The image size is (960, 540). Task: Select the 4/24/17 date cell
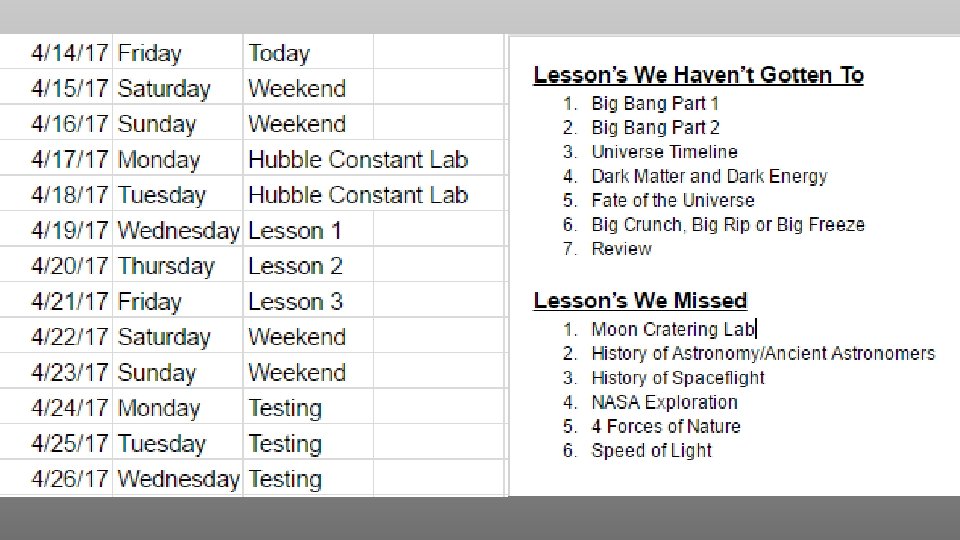click(x=69, y=409)
